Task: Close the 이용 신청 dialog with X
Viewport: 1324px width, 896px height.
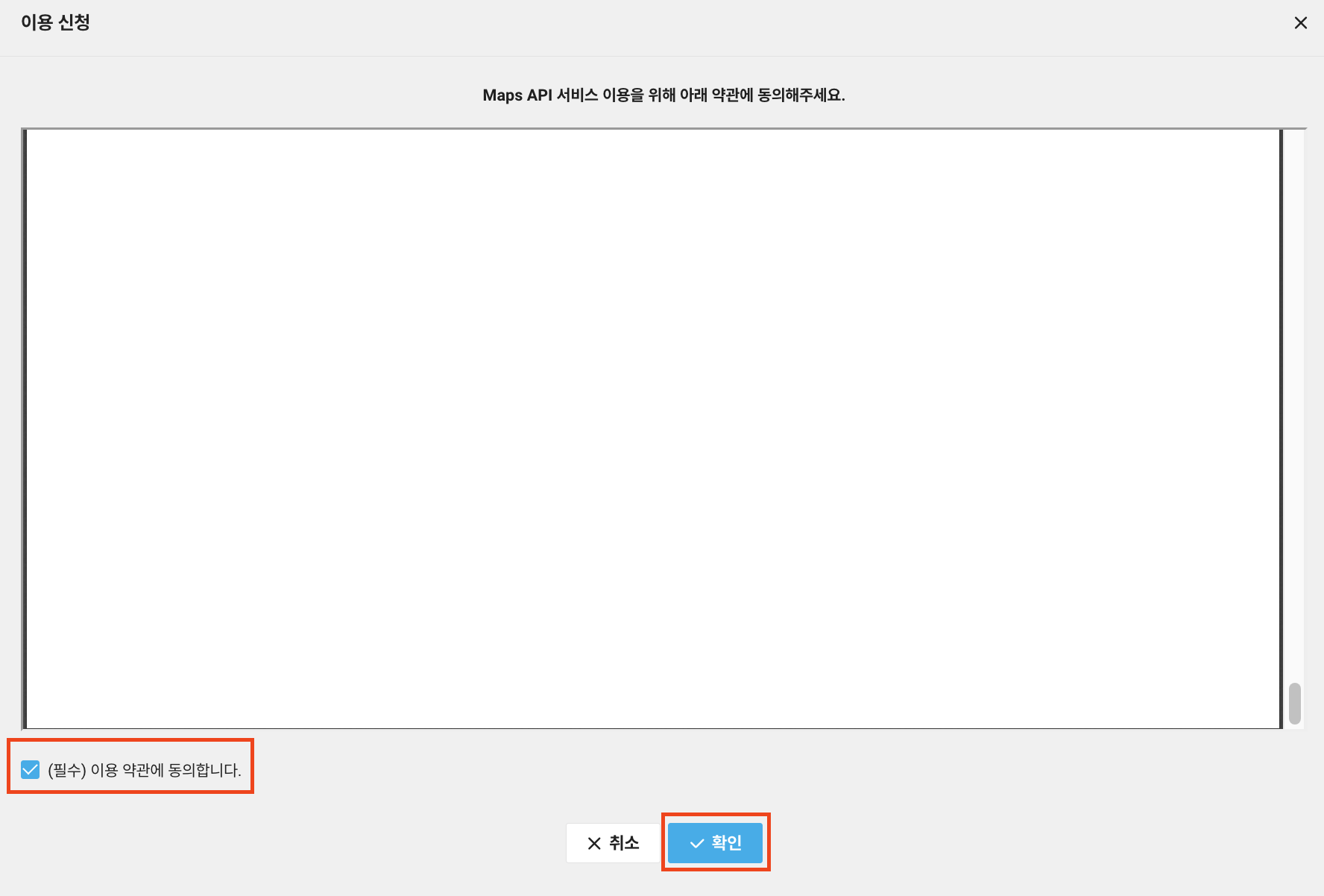Action: coord(1300,23)
